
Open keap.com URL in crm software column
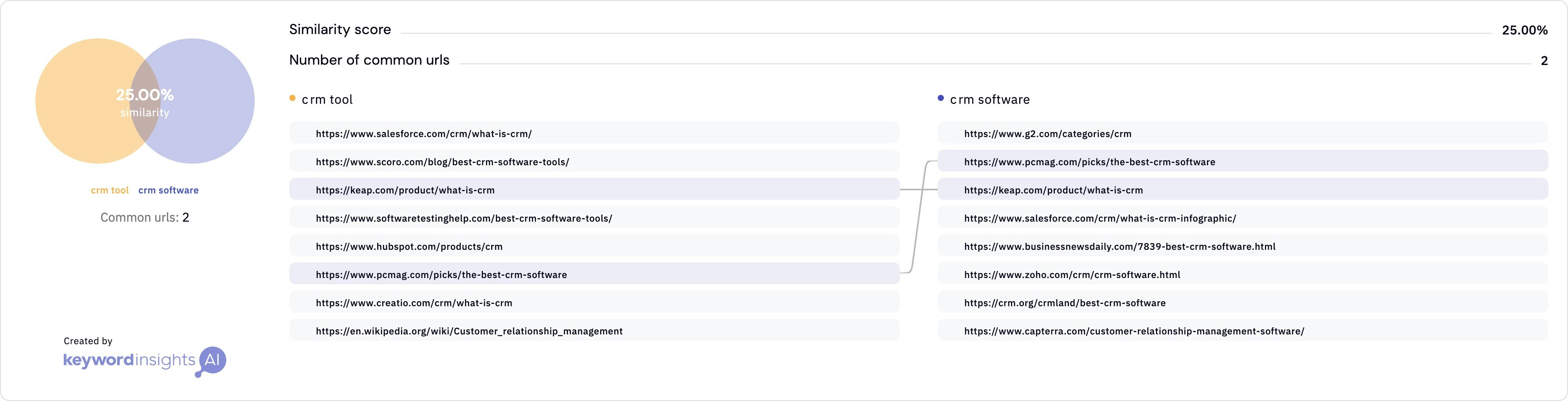pyautogui.click(x=1242, y=189)
